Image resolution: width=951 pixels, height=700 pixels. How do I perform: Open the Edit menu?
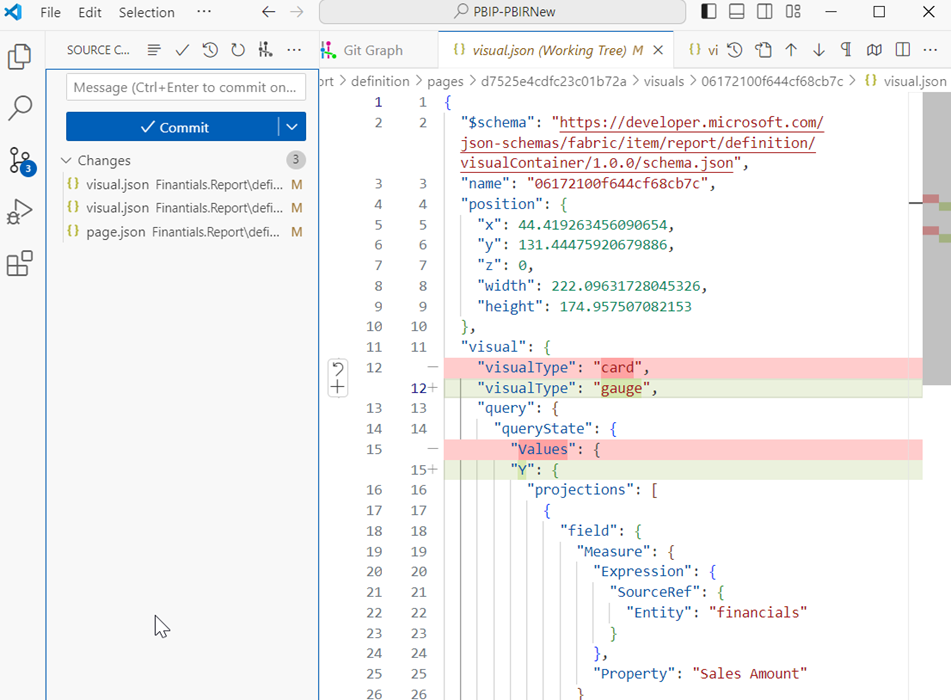pos(89,12)
